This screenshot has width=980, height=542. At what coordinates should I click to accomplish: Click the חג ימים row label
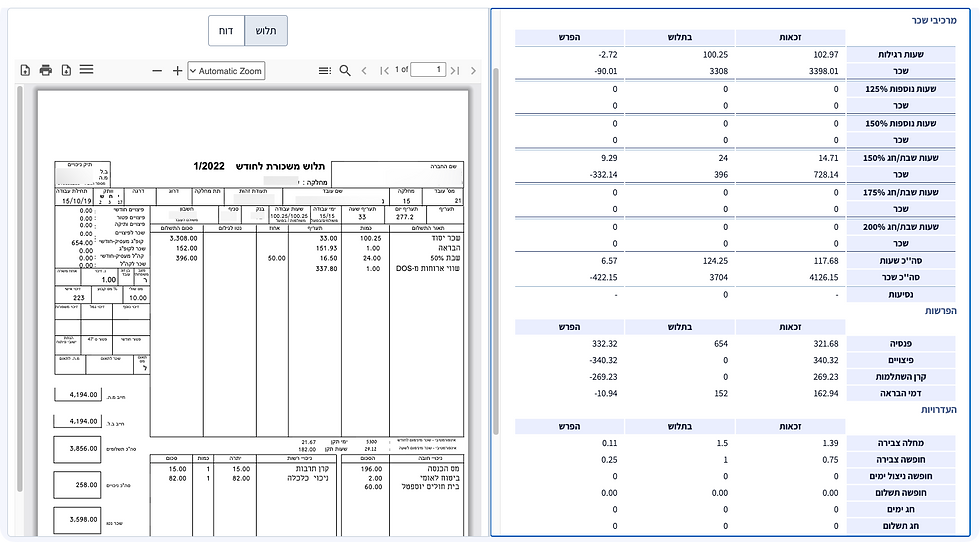tap(901, 509)
